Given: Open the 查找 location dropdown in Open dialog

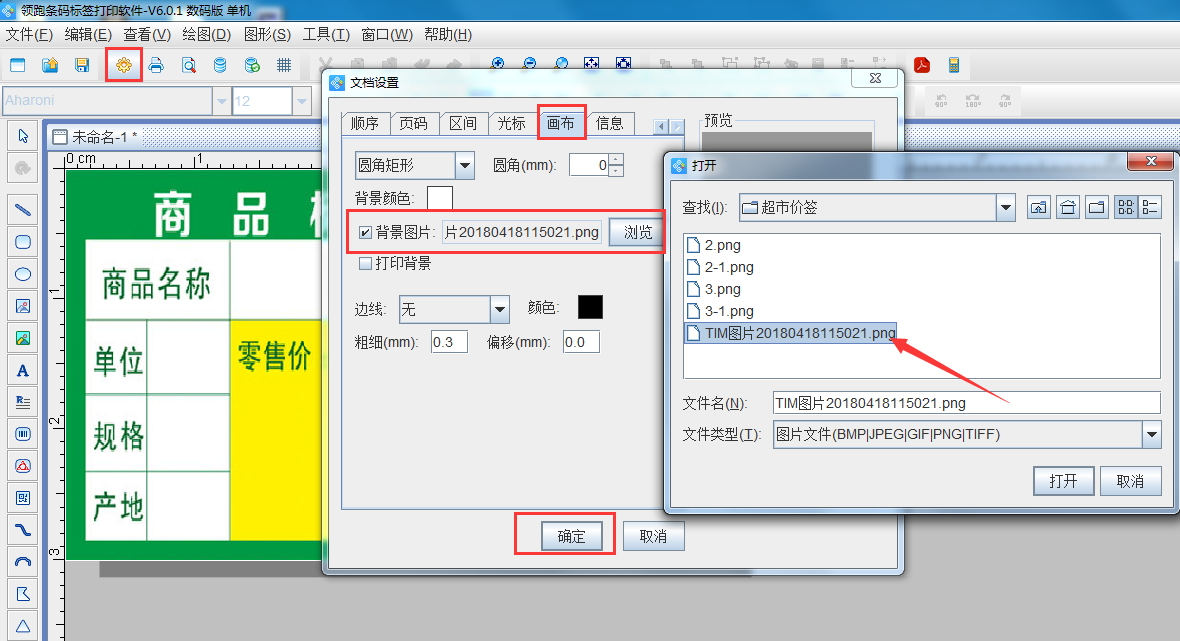Looking at the screenshot, I should click(1007, 207).
